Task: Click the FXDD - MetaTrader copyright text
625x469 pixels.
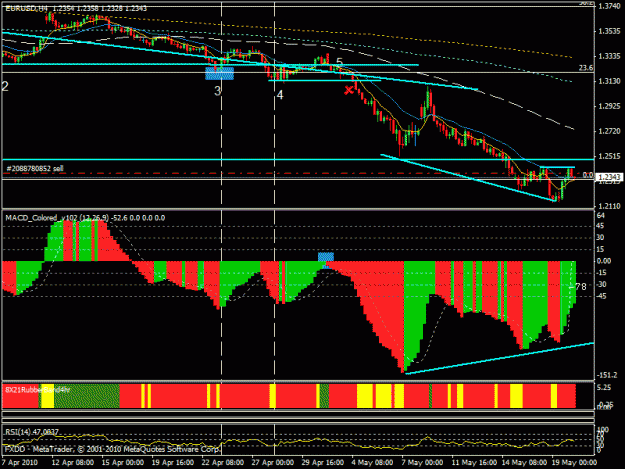Action: tap(112, 449)
